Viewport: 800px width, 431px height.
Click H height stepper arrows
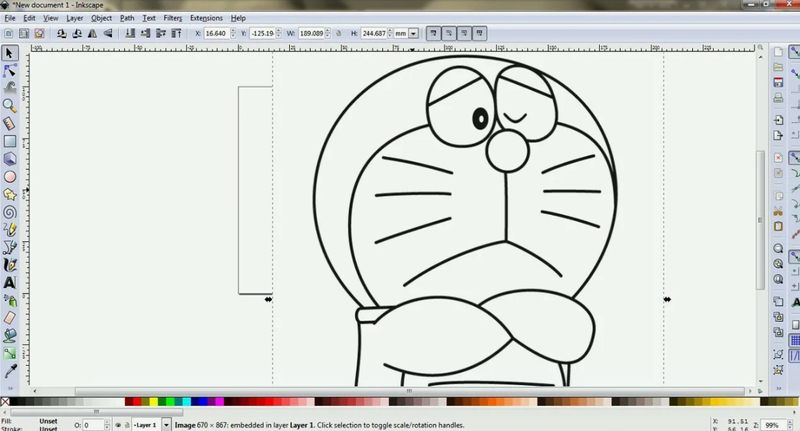[x=390, y=34]
